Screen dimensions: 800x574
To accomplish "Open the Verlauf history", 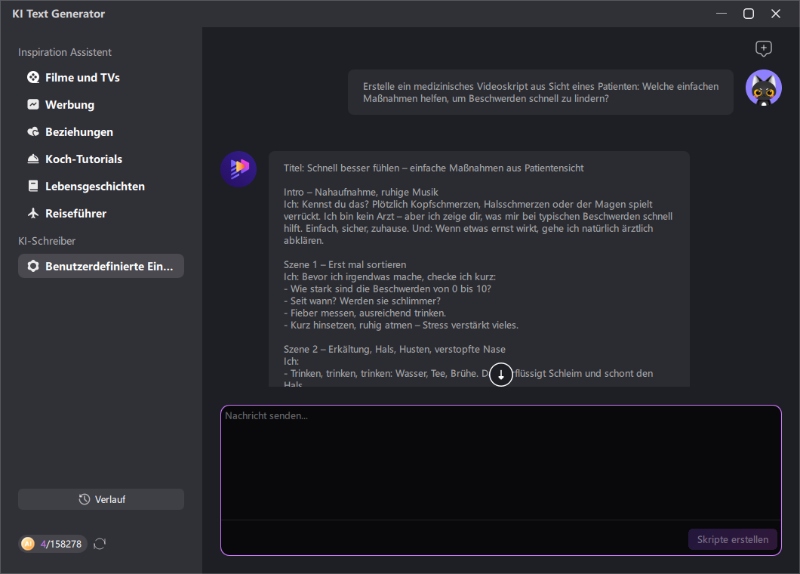I will [101, 500].
